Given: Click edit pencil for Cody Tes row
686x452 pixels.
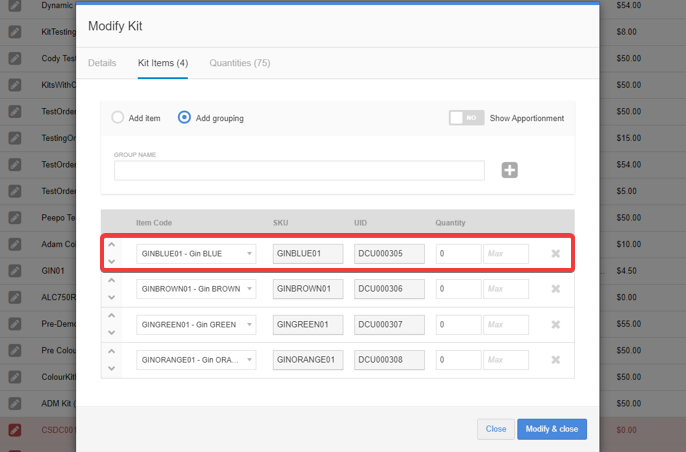Looking at the screenshot, I should pos(15,58).
